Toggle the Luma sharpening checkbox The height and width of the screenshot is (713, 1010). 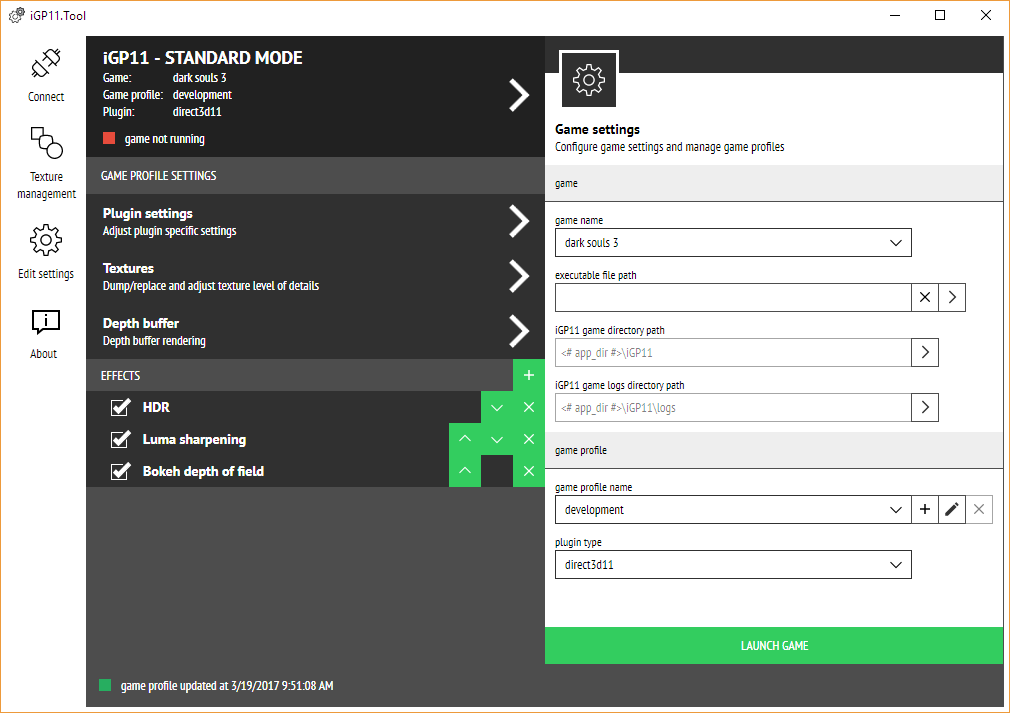pyautogui.click(x=121, y=440)
